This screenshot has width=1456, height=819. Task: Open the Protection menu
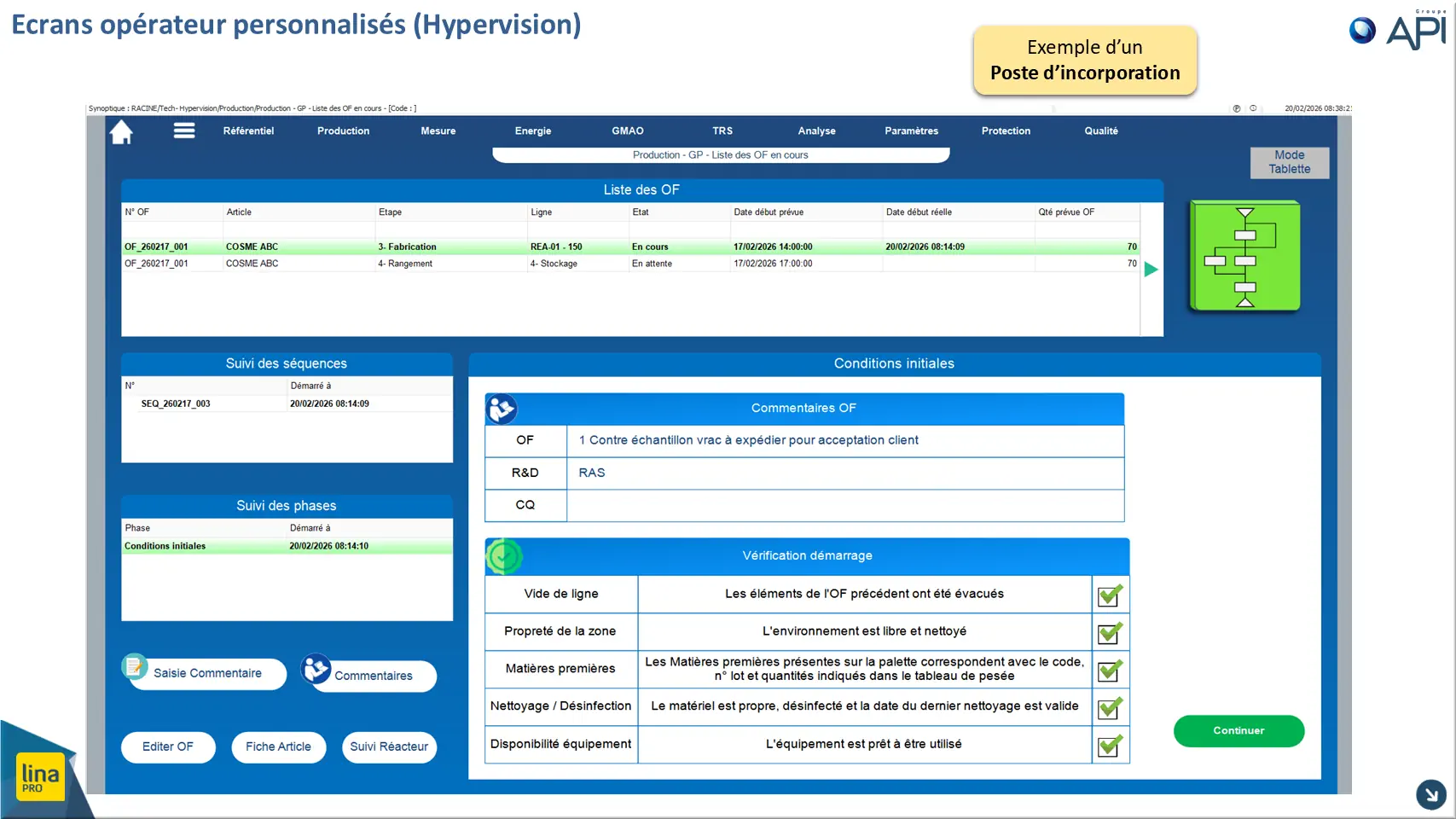click(x=1006, y=131)
